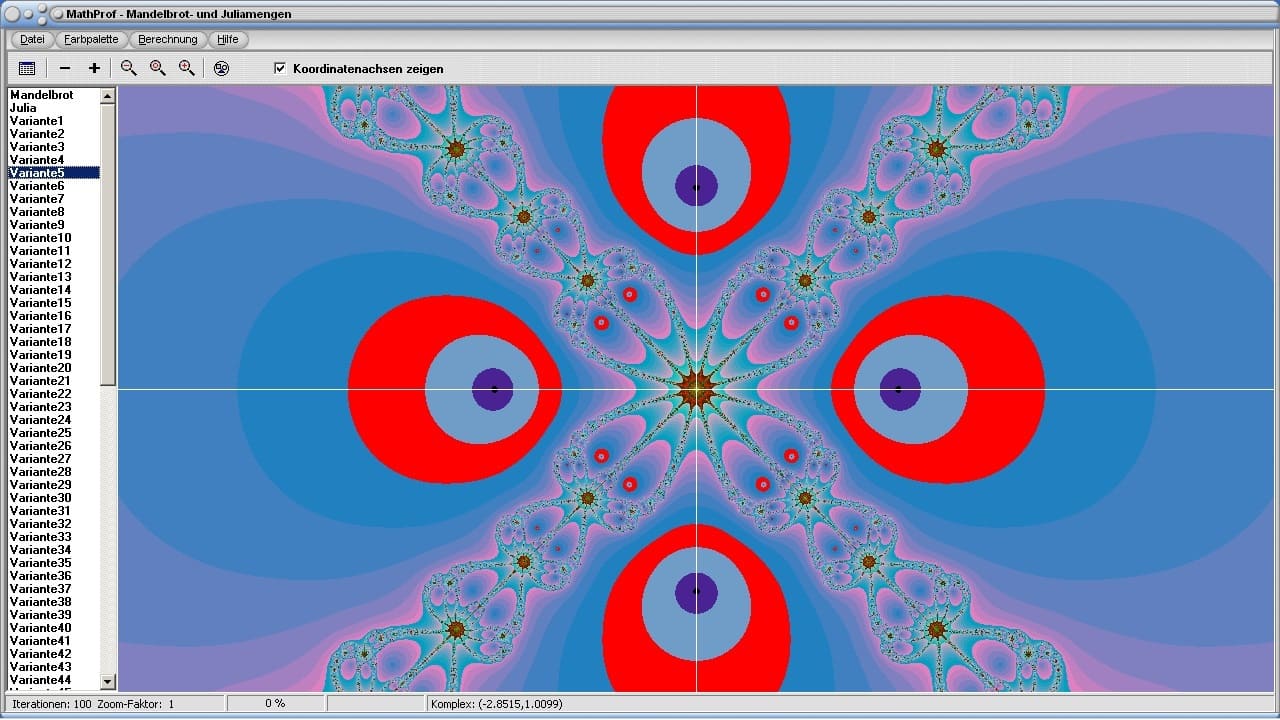Select Variante27 in the list

(40, 459)
